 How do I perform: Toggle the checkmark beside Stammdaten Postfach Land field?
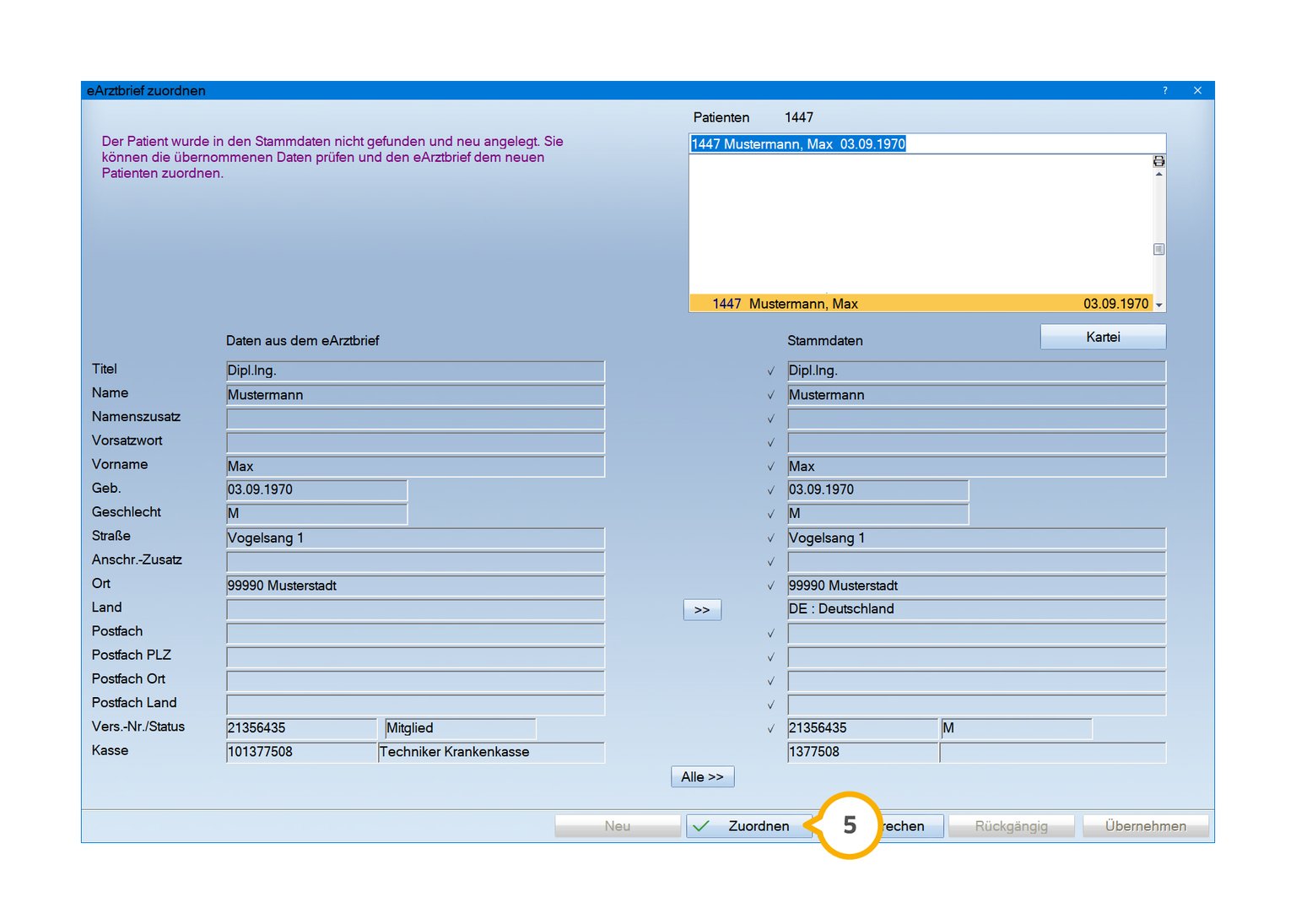[770, 705]
